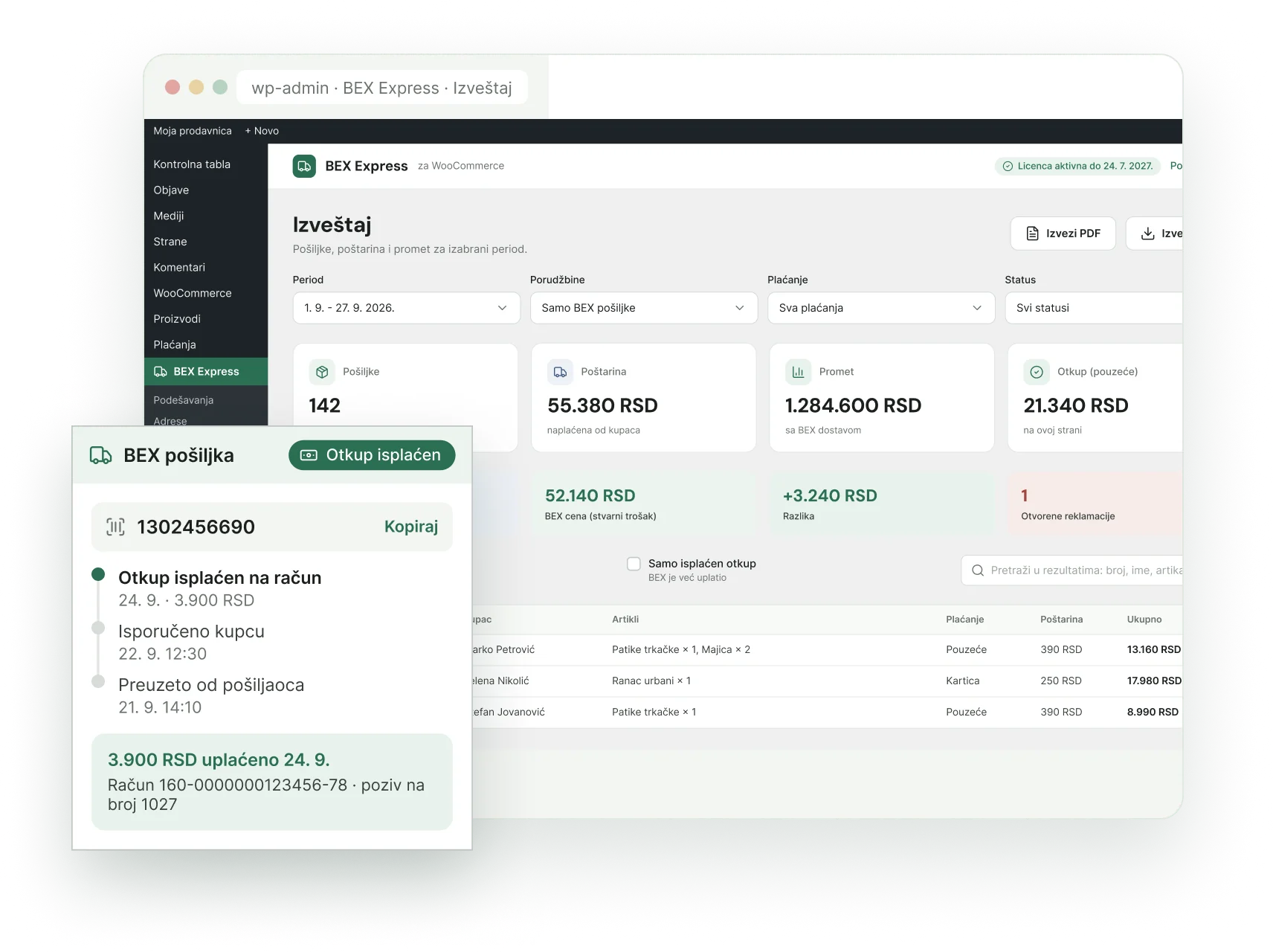Click the Otkup isplaćen status pill
The height and width of the screenshot is (952, 1273).
[x=372, y=455]
